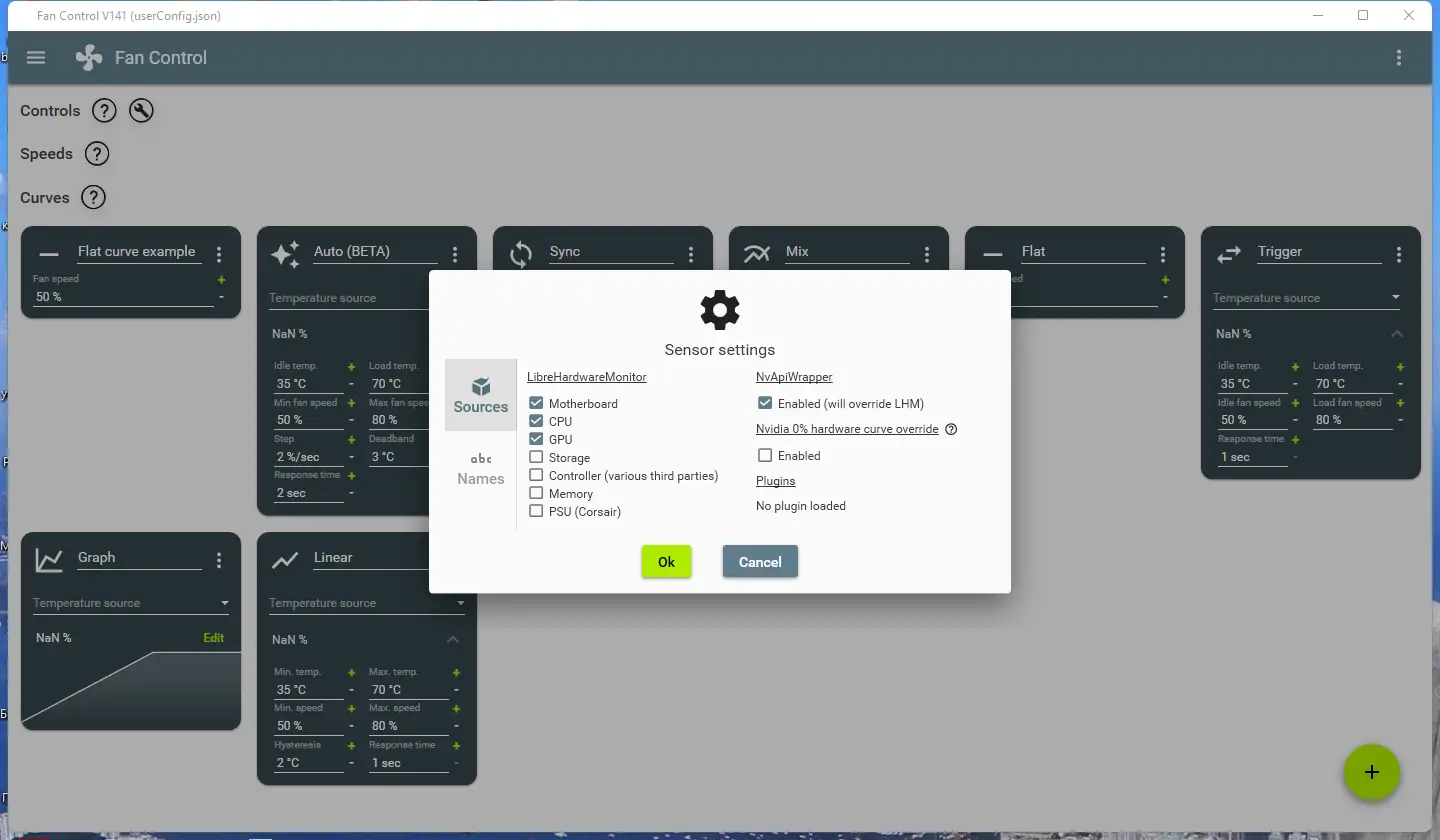
Task: Open help for the Curves section
Action: coord(93,197)
